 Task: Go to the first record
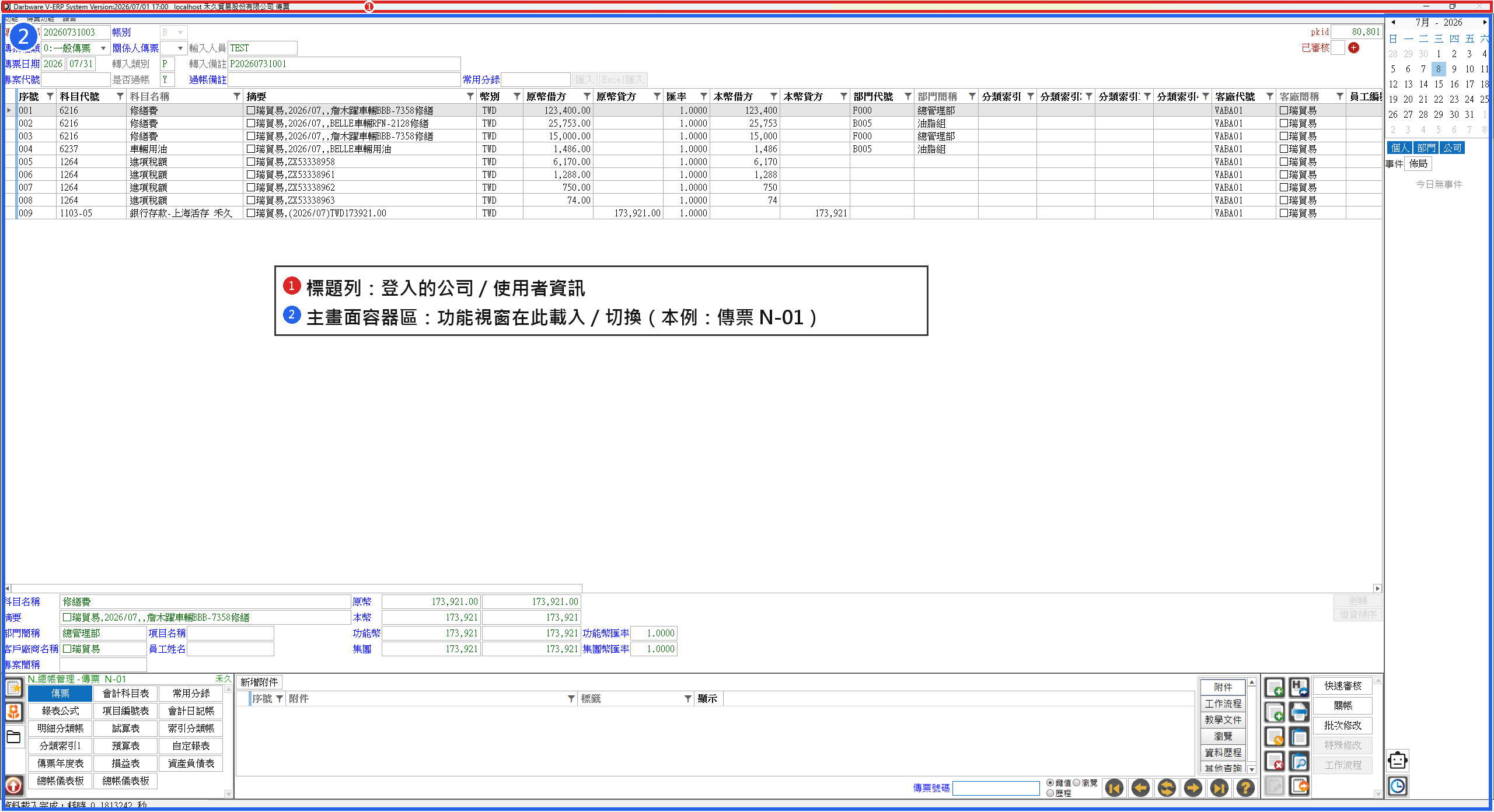1114,788
